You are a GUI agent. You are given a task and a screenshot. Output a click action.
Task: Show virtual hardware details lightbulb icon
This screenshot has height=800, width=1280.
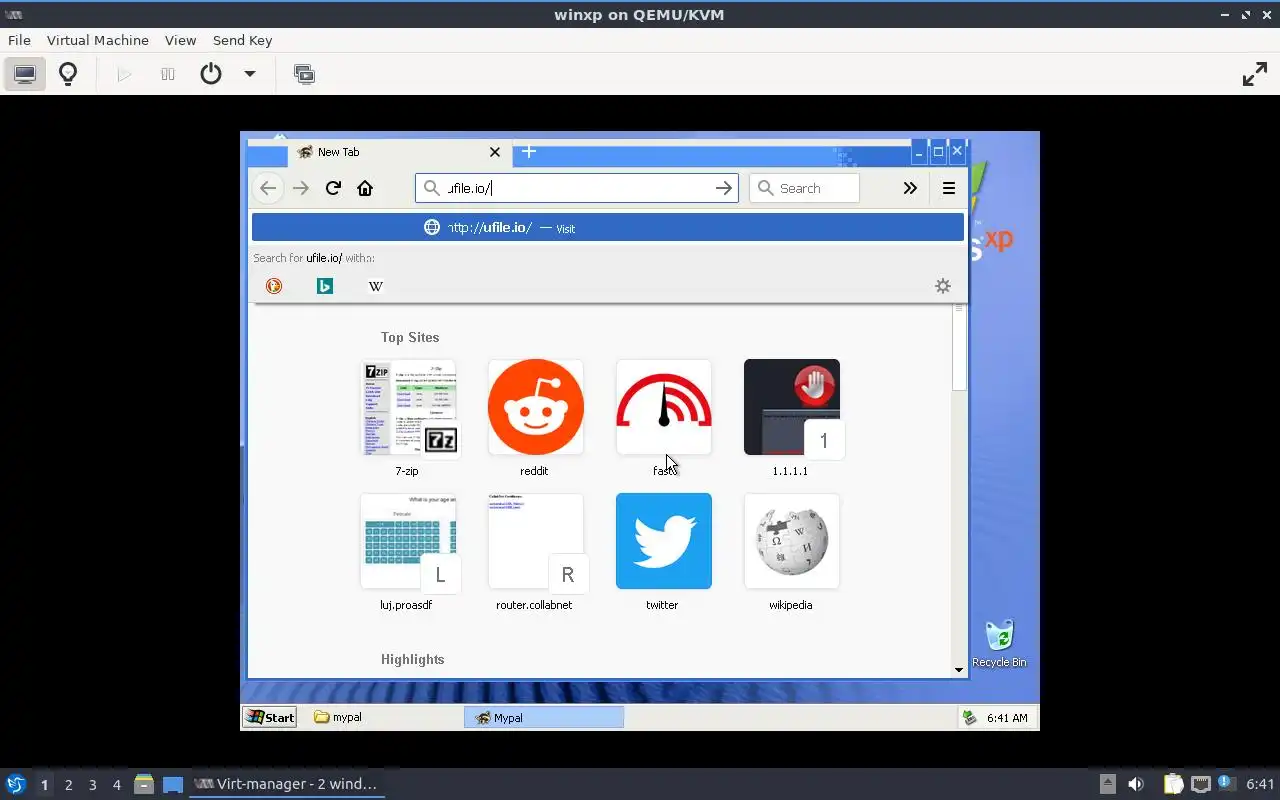pyautogui.click(x=68, y=74)
